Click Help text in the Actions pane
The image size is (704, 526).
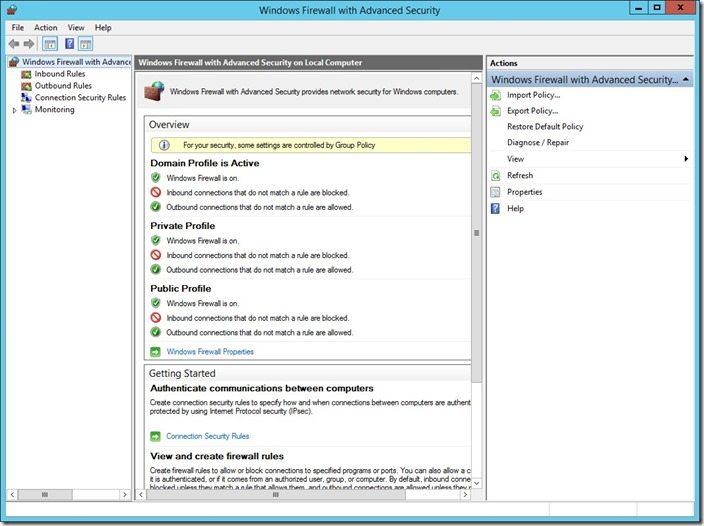pyautogui.click(x=515, y=209)
